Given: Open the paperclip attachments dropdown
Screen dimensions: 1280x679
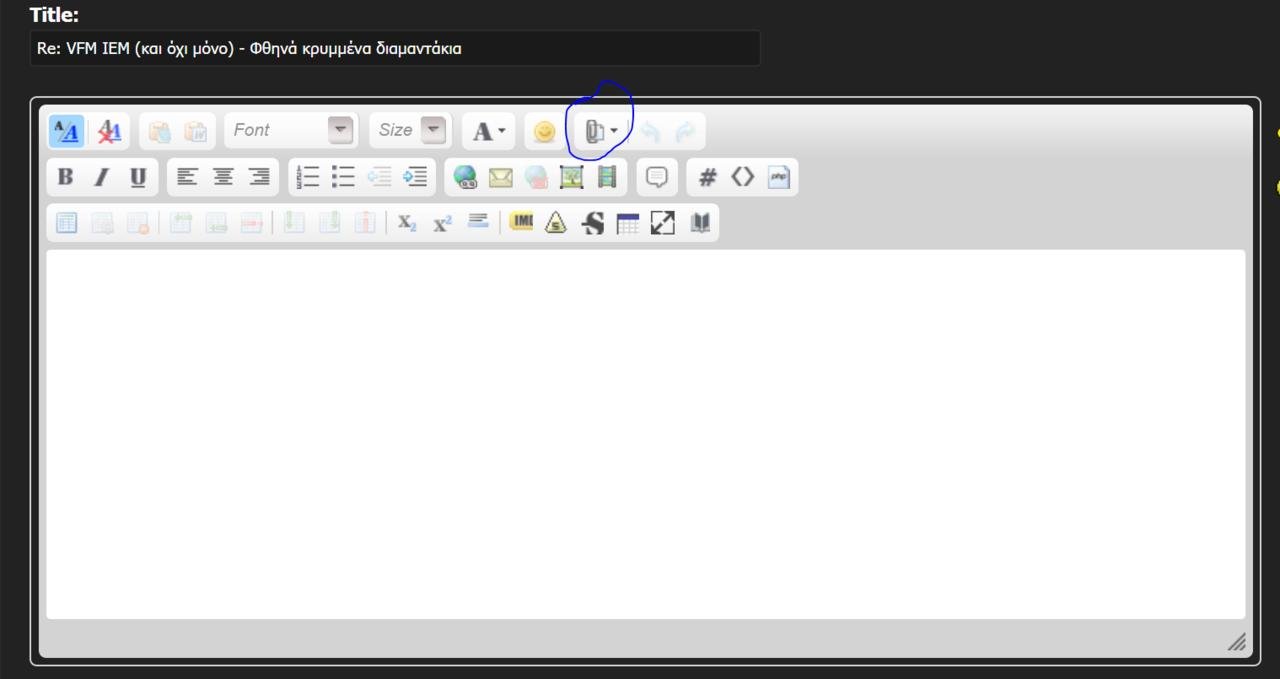Looking at the screenshot, I should tap(600, 131).
